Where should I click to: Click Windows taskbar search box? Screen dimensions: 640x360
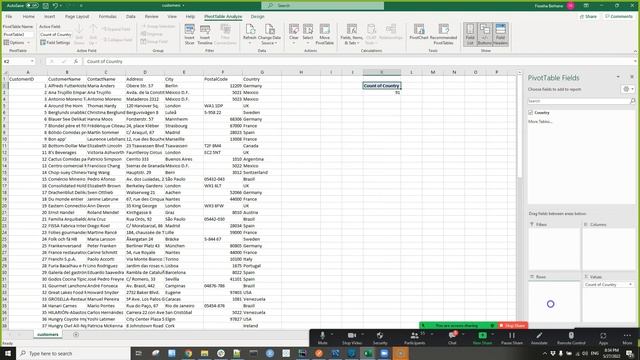point(73,353)
